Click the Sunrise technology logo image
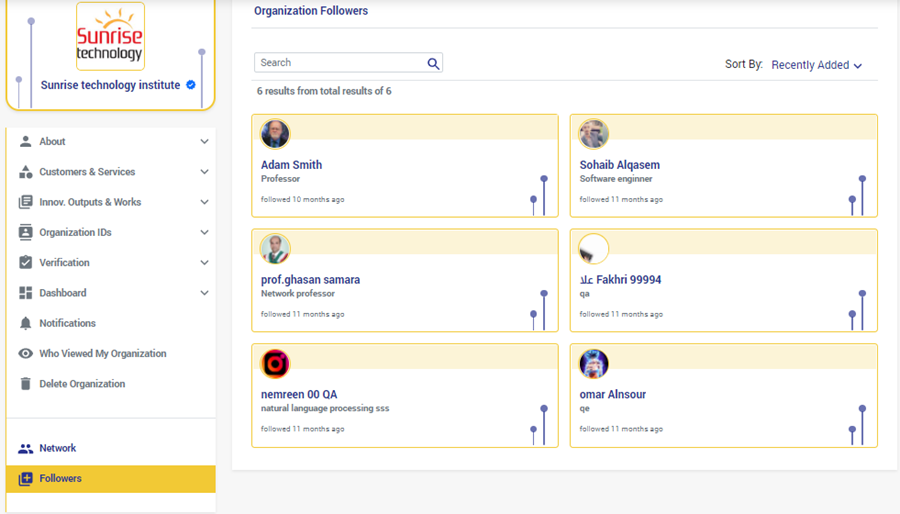 coord(110,37)
